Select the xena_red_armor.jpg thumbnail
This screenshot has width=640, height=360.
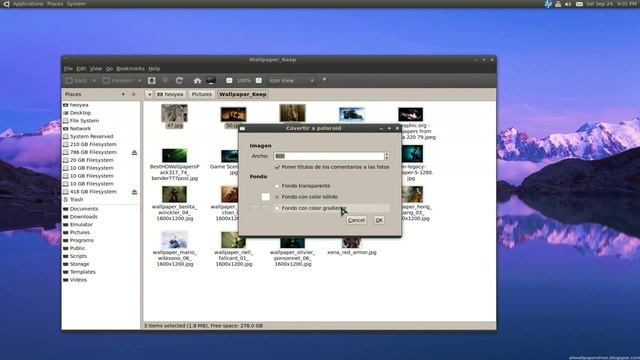tap(351, 243)
